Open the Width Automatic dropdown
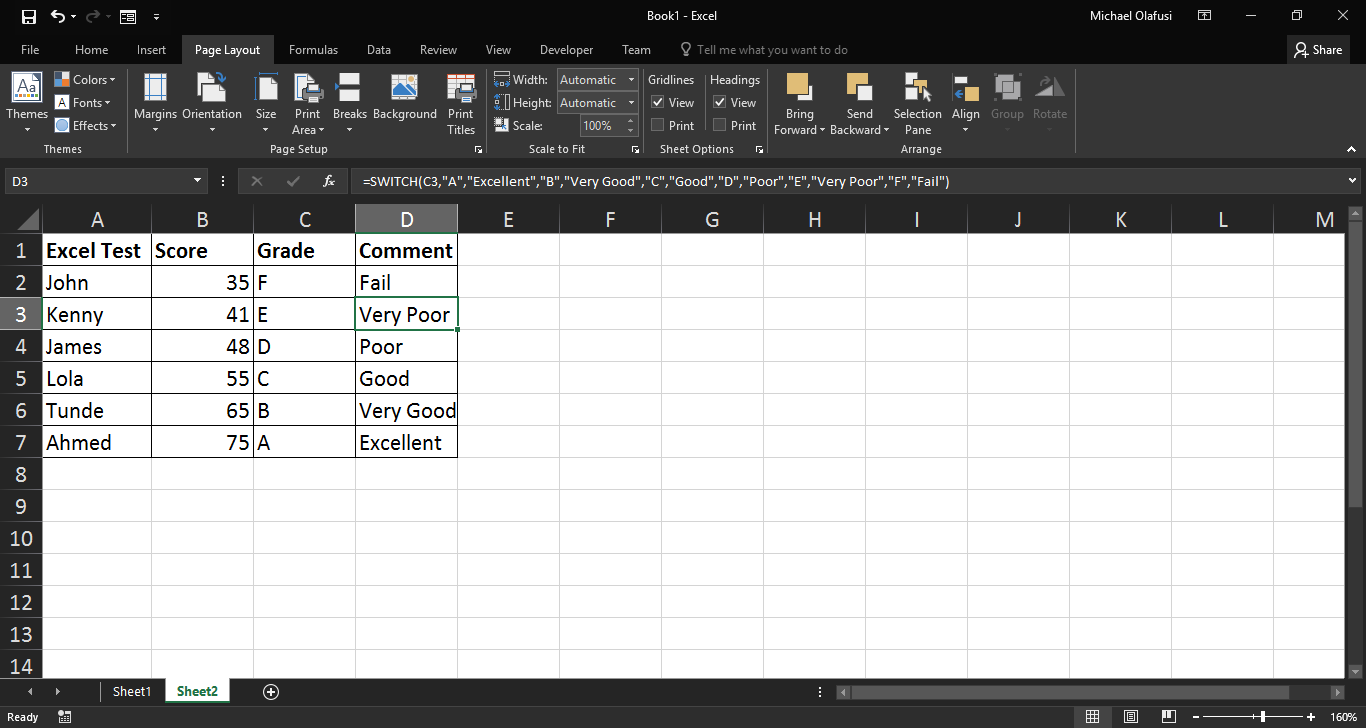The height and width of the screenshot is (728, 1366). tap(631, 79)
